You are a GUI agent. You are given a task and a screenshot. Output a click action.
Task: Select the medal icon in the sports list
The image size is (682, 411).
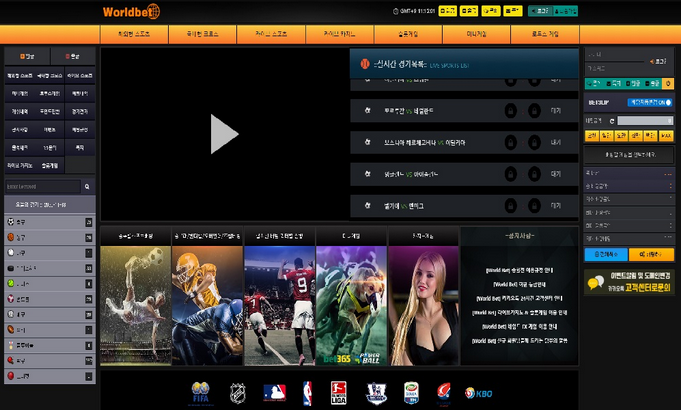(x=11, y=345)
